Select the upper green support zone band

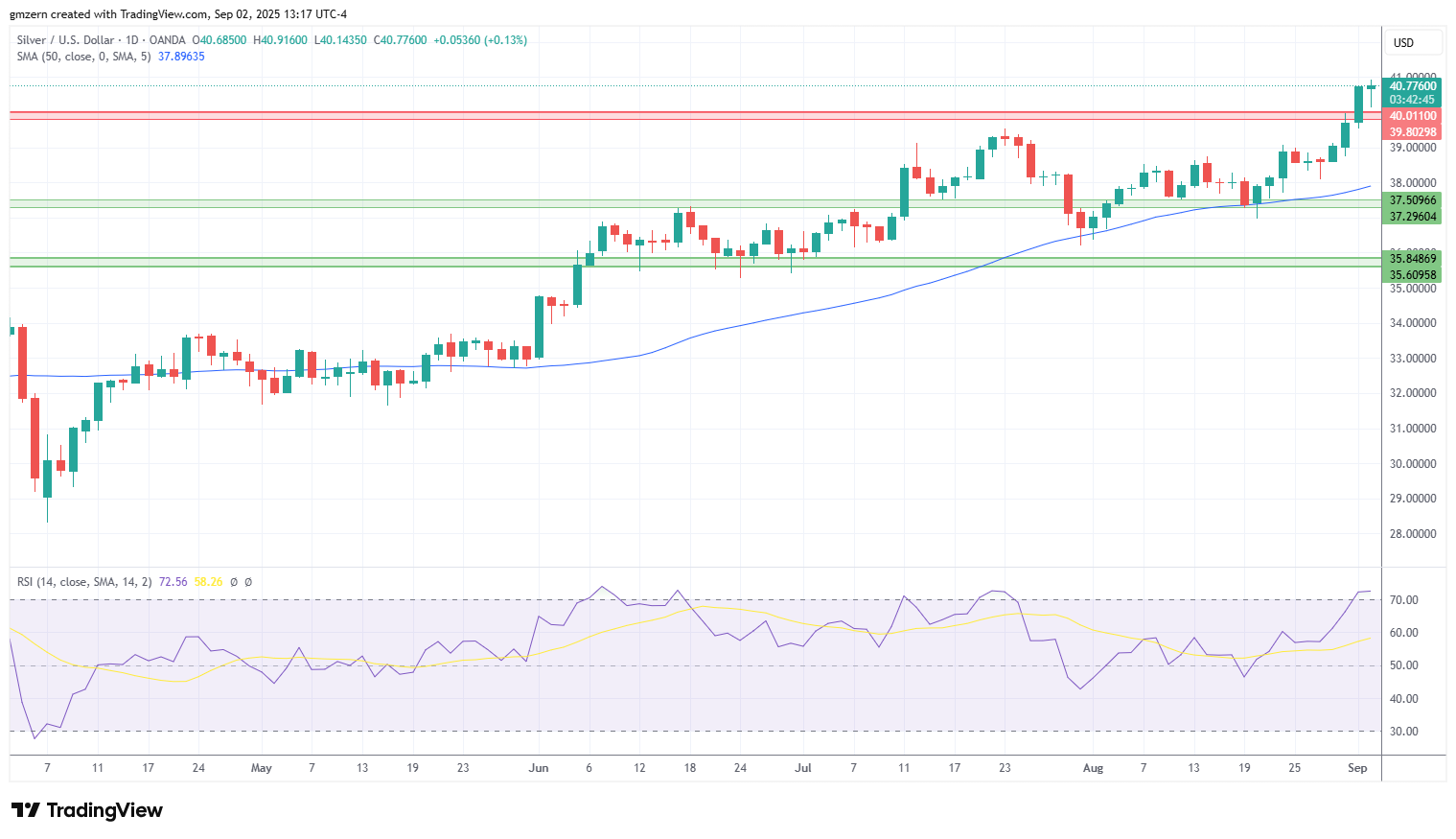[x=695, y=203]
